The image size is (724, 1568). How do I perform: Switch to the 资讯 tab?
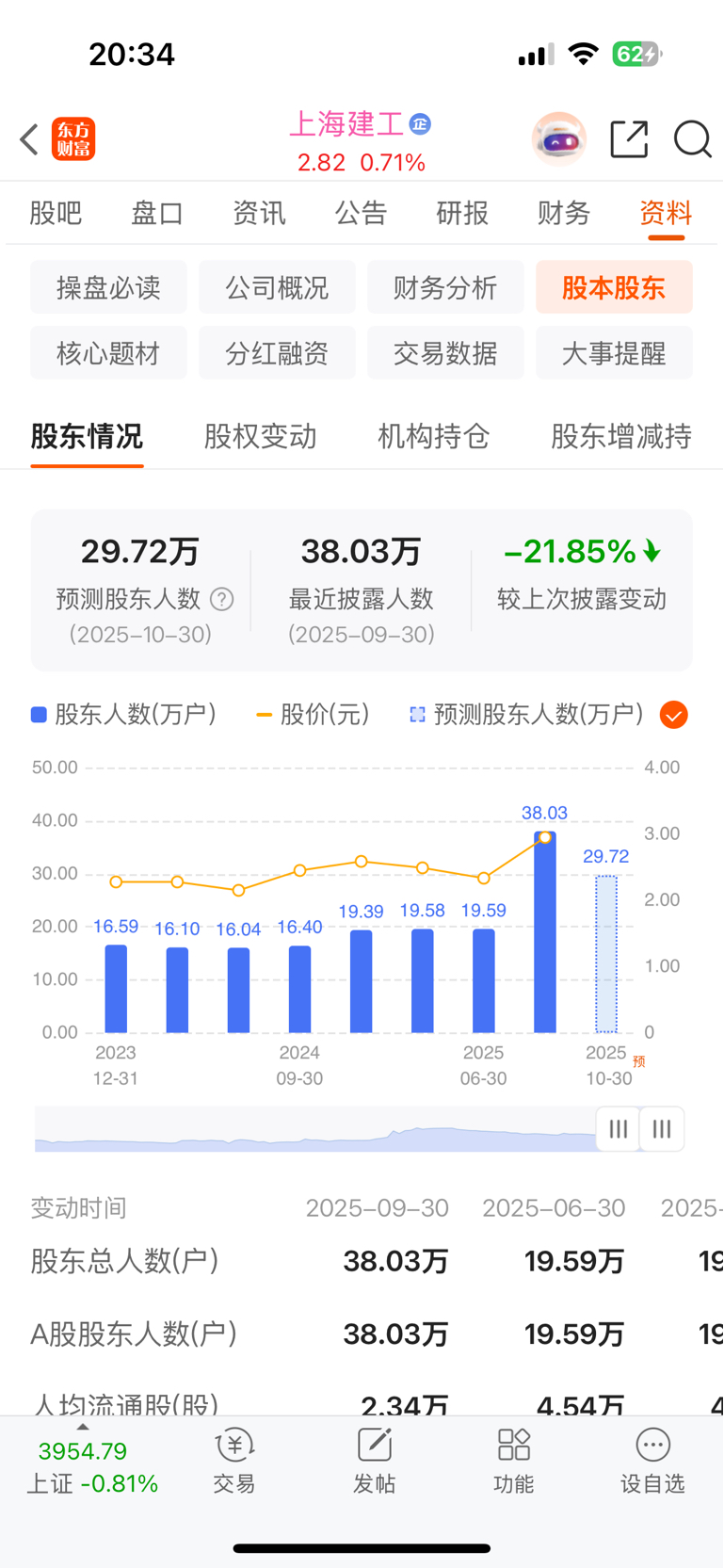259,214
